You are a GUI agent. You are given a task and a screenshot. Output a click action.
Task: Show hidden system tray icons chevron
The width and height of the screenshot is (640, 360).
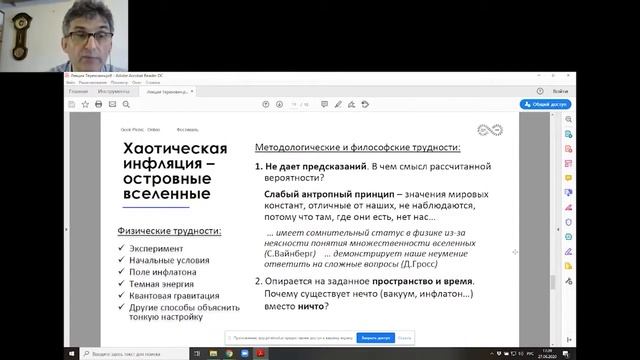click(491, 354)
